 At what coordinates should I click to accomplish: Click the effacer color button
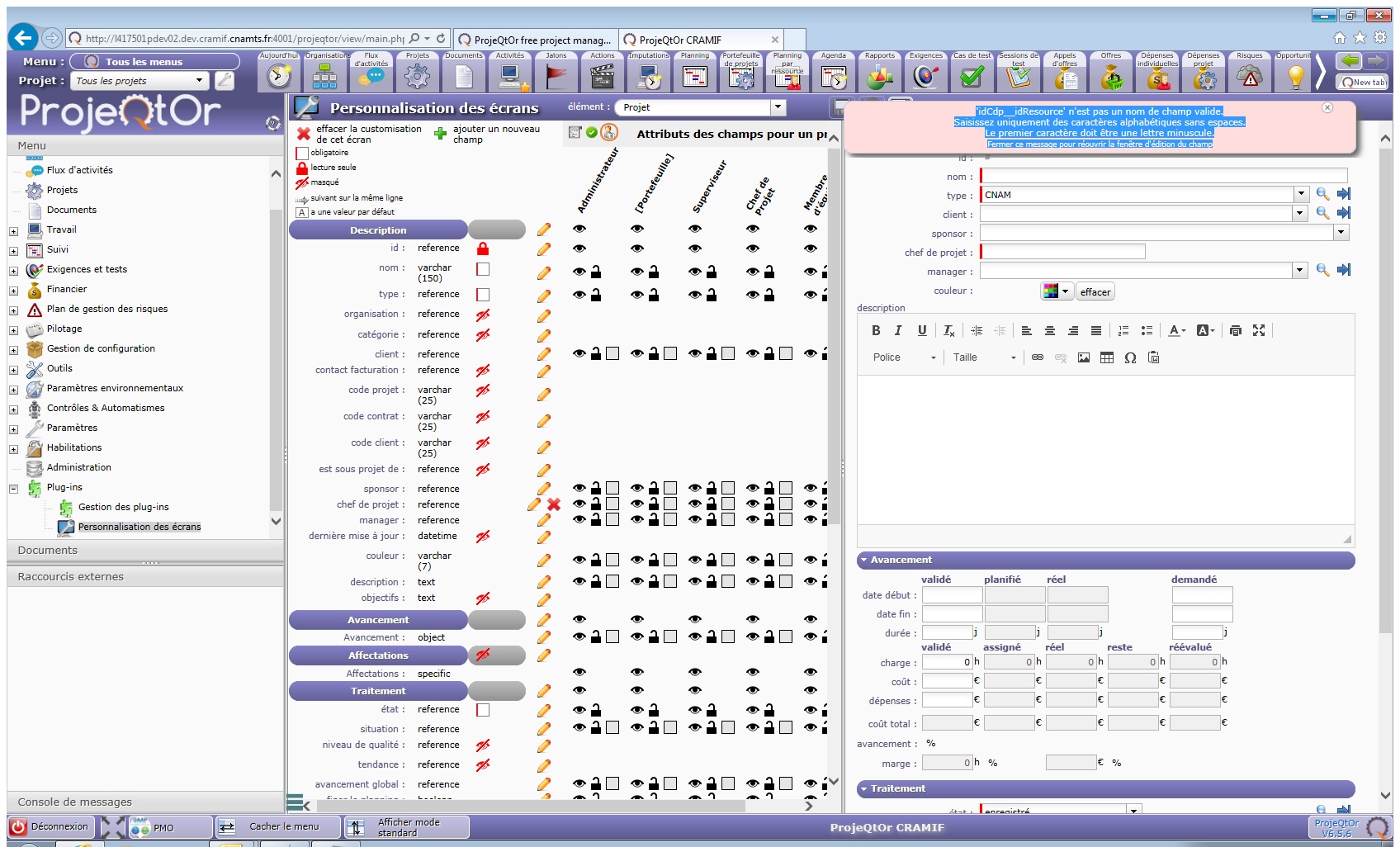(1095, 292)
